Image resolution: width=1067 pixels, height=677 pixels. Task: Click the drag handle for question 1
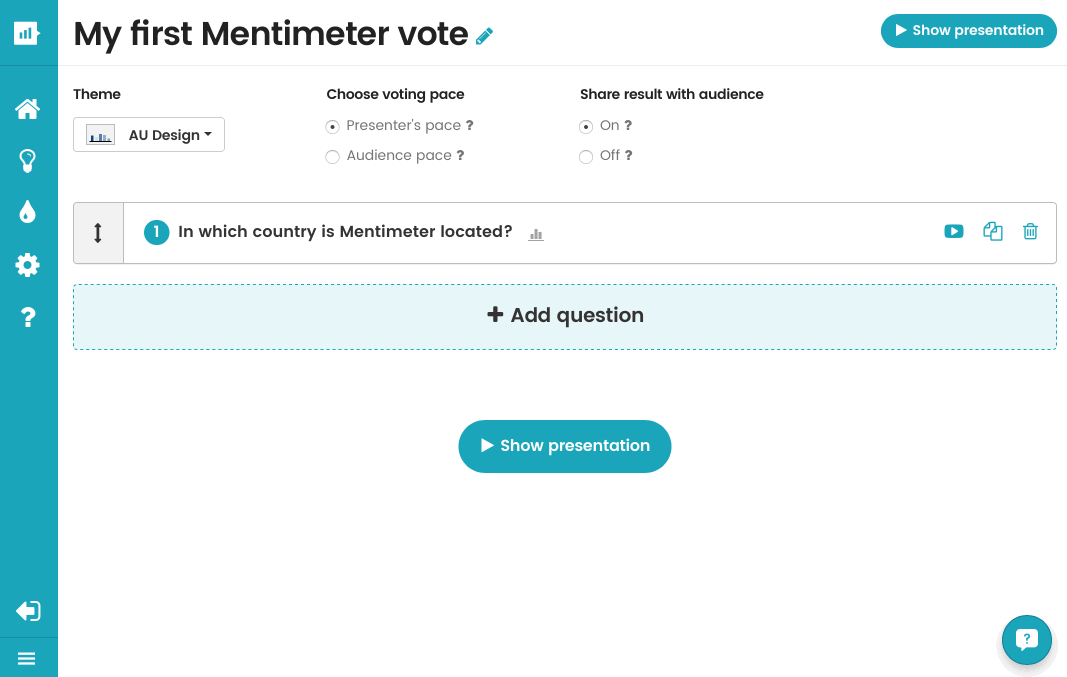(98, 233)
